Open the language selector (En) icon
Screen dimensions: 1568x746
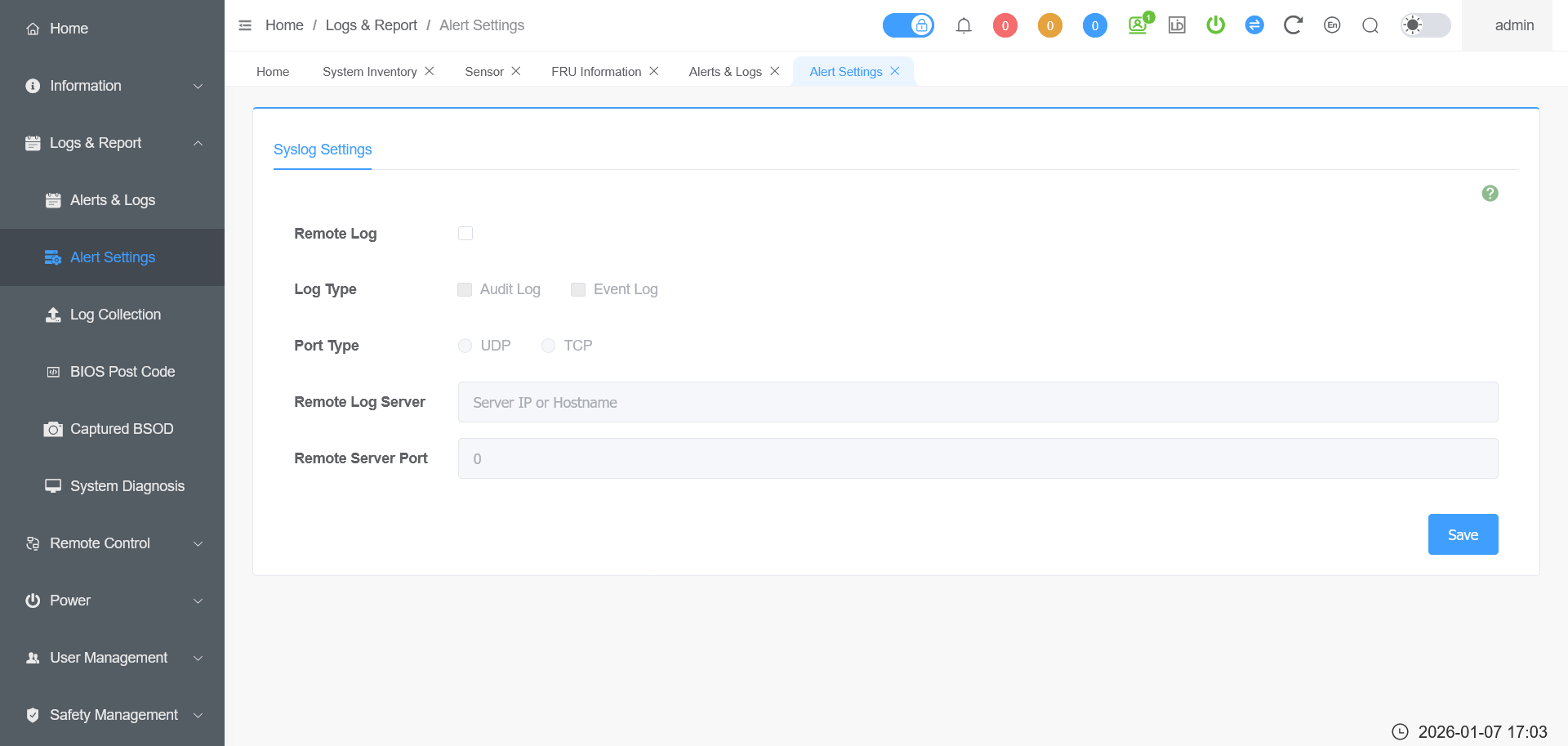click(1332, 25)
